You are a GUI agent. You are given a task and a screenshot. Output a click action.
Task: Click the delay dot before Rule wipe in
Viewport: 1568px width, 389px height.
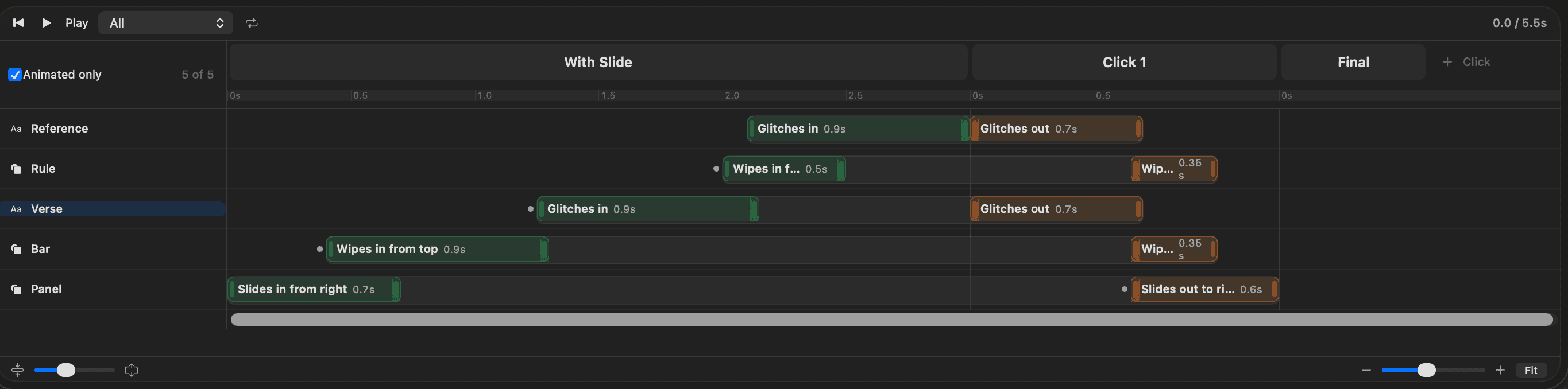point(716,168)
